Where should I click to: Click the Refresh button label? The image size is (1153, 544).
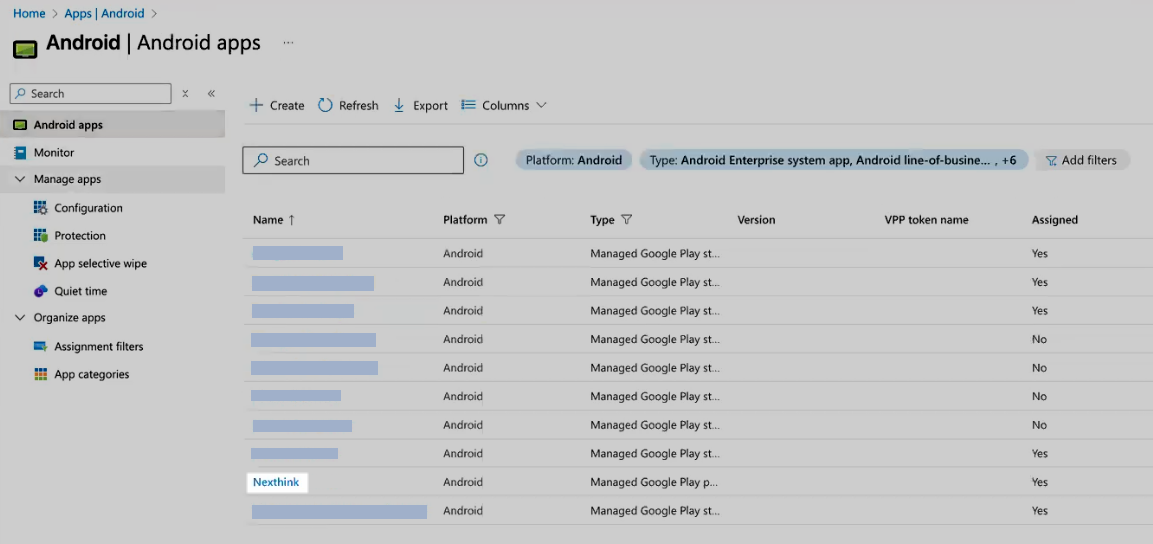(x=359, y=105)
